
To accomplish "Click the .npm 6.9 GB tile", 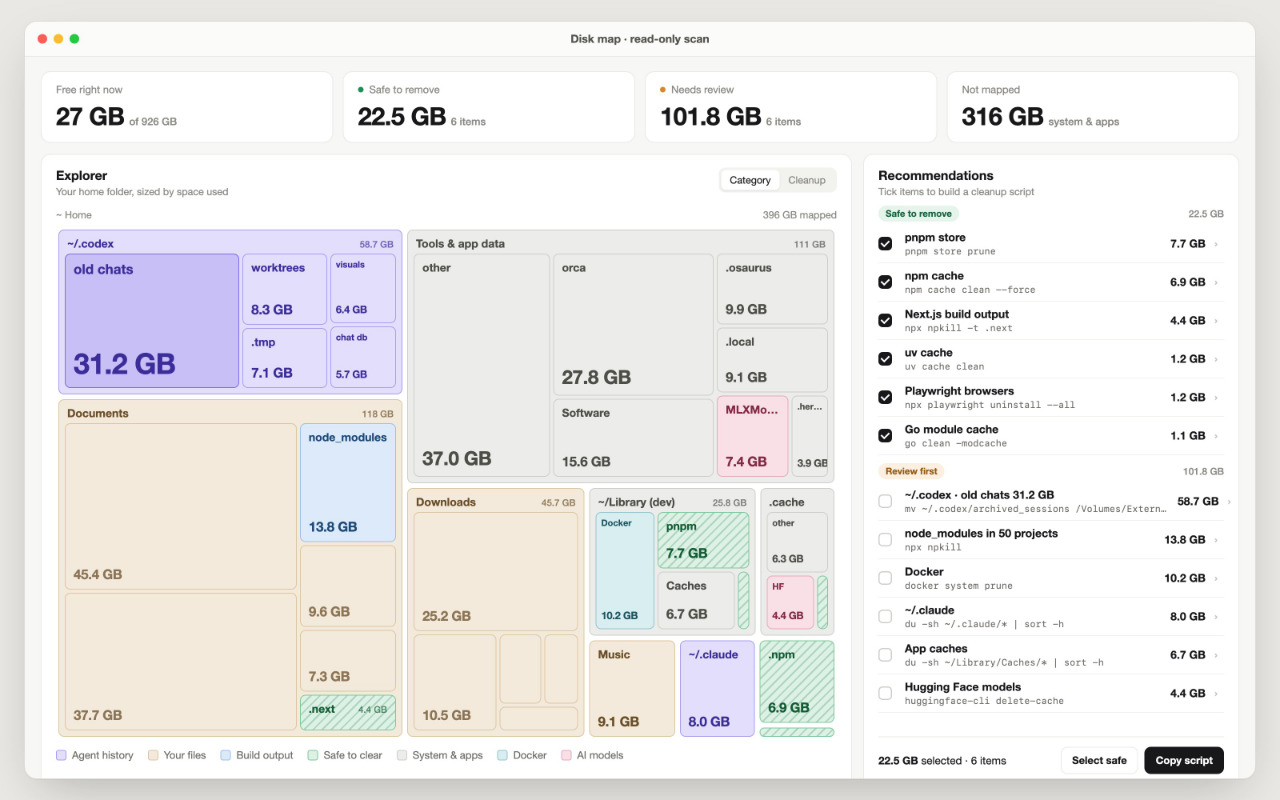I will coord(797,681).
